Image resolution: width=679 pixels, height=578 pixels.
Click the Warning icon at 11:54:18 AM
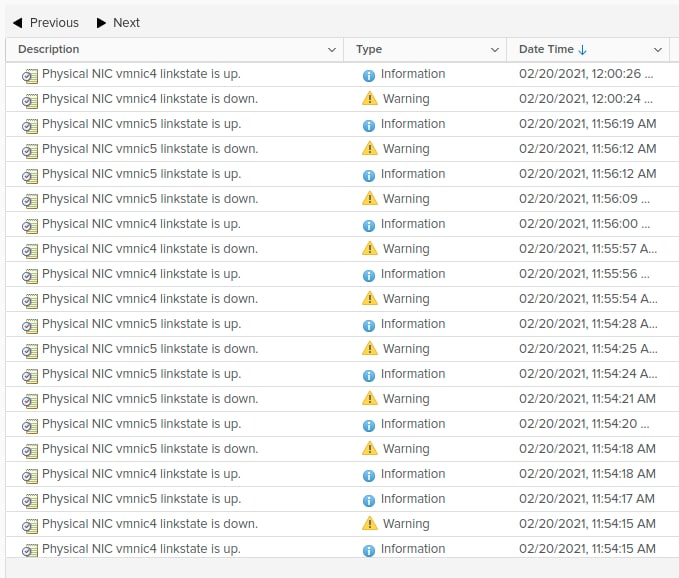coord(369,448)
